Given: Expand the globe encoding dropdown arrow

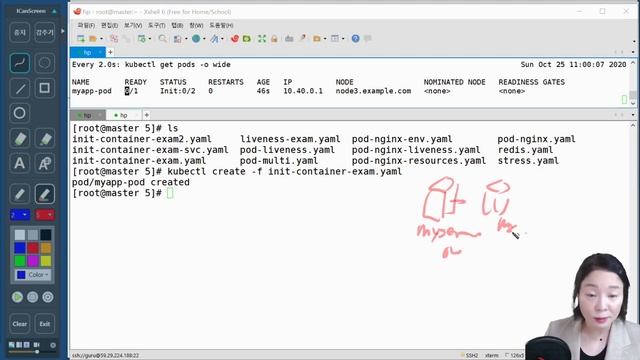Looking at the screenshot, I should click(204, 39).
